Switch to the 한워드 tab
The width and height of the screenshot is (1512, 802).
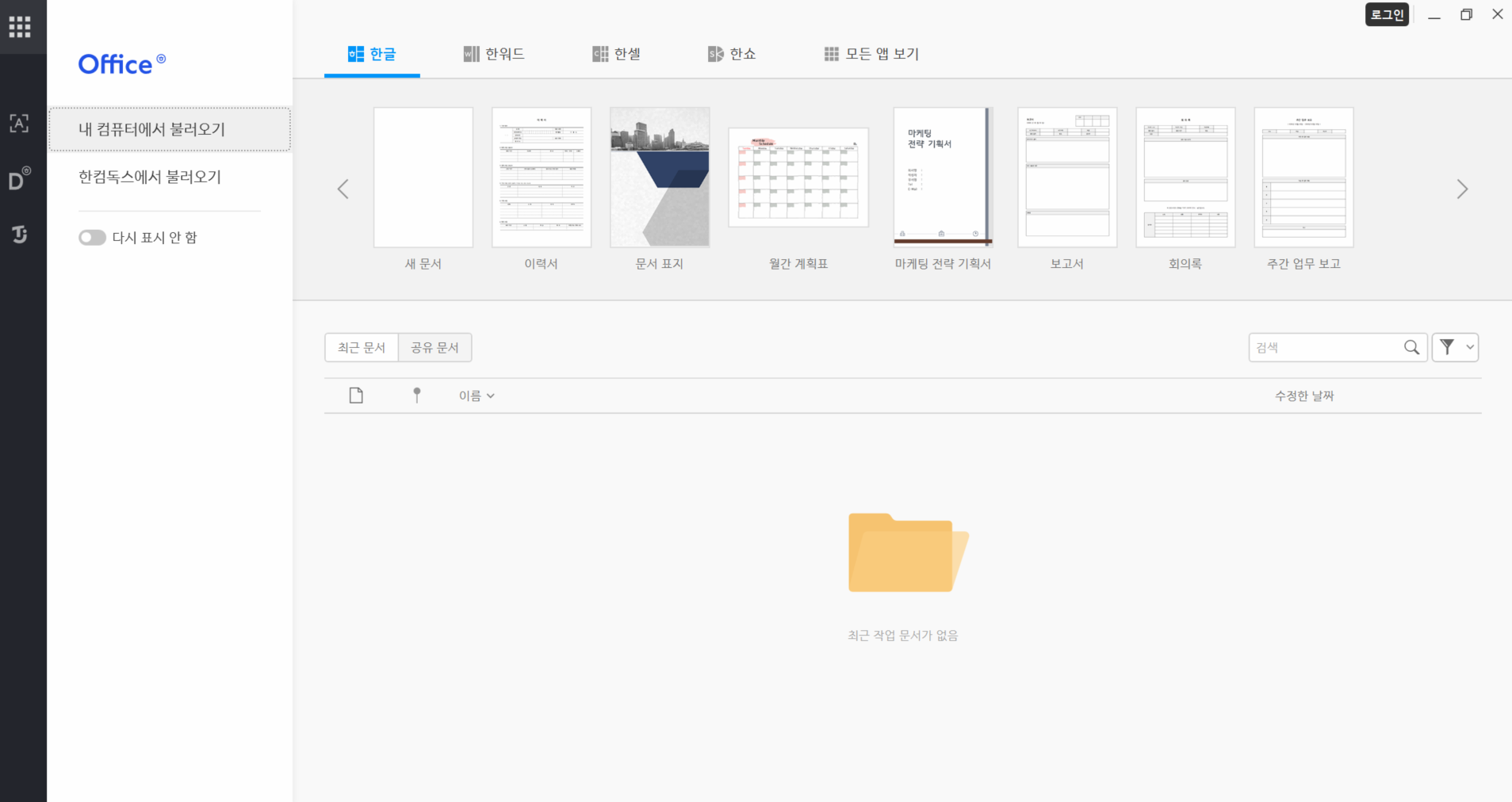(x=494, y=54)
